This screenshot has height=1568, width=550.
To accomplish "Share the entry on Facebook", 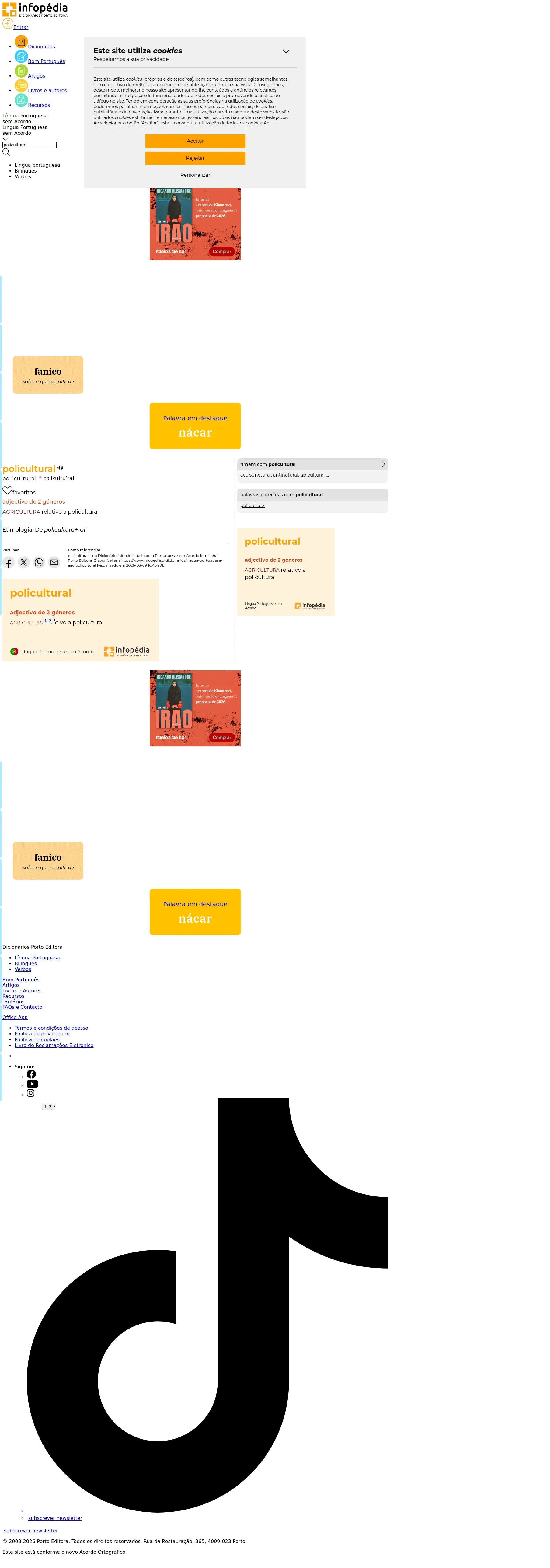I will [9, 563].
